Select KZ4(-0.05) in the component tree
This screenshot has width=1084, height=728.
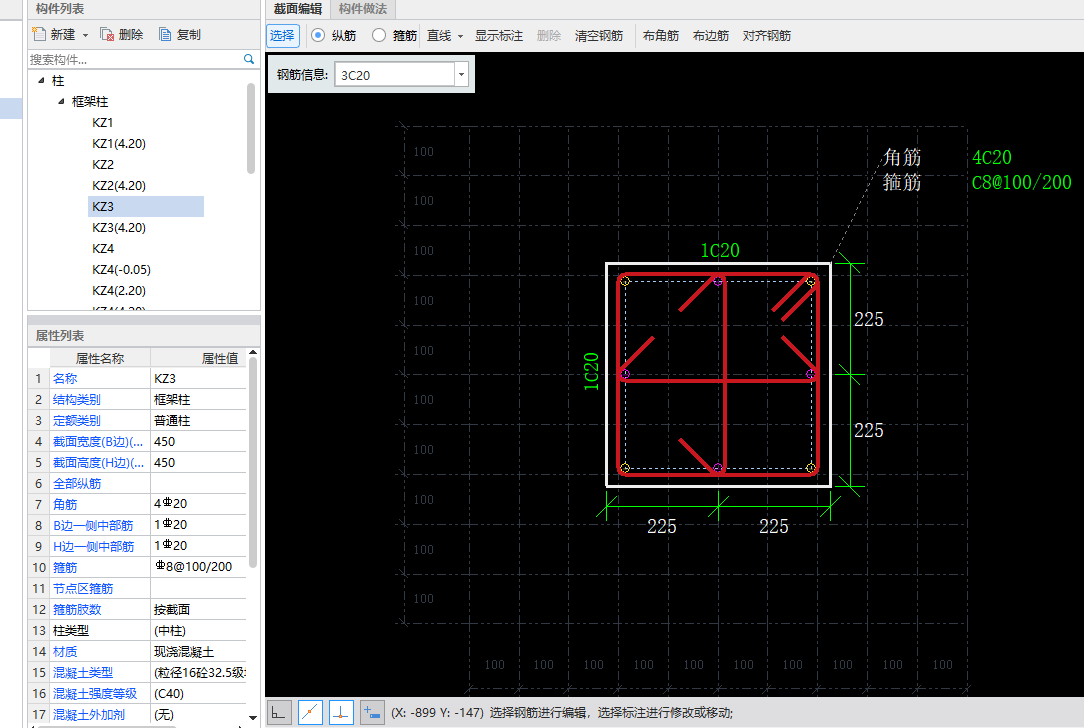[122, 270]
